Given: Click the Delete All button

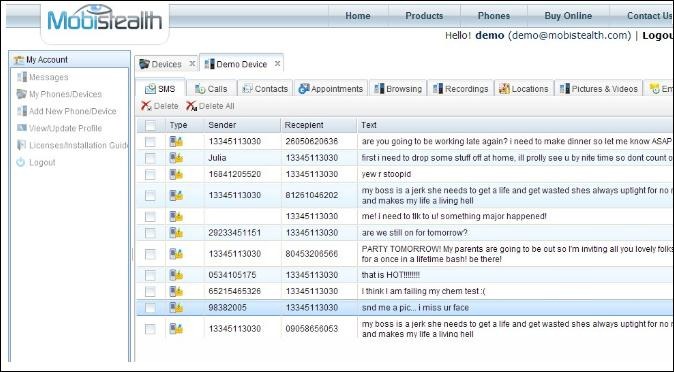Looking at the screenshot, I should click(210, 106).
